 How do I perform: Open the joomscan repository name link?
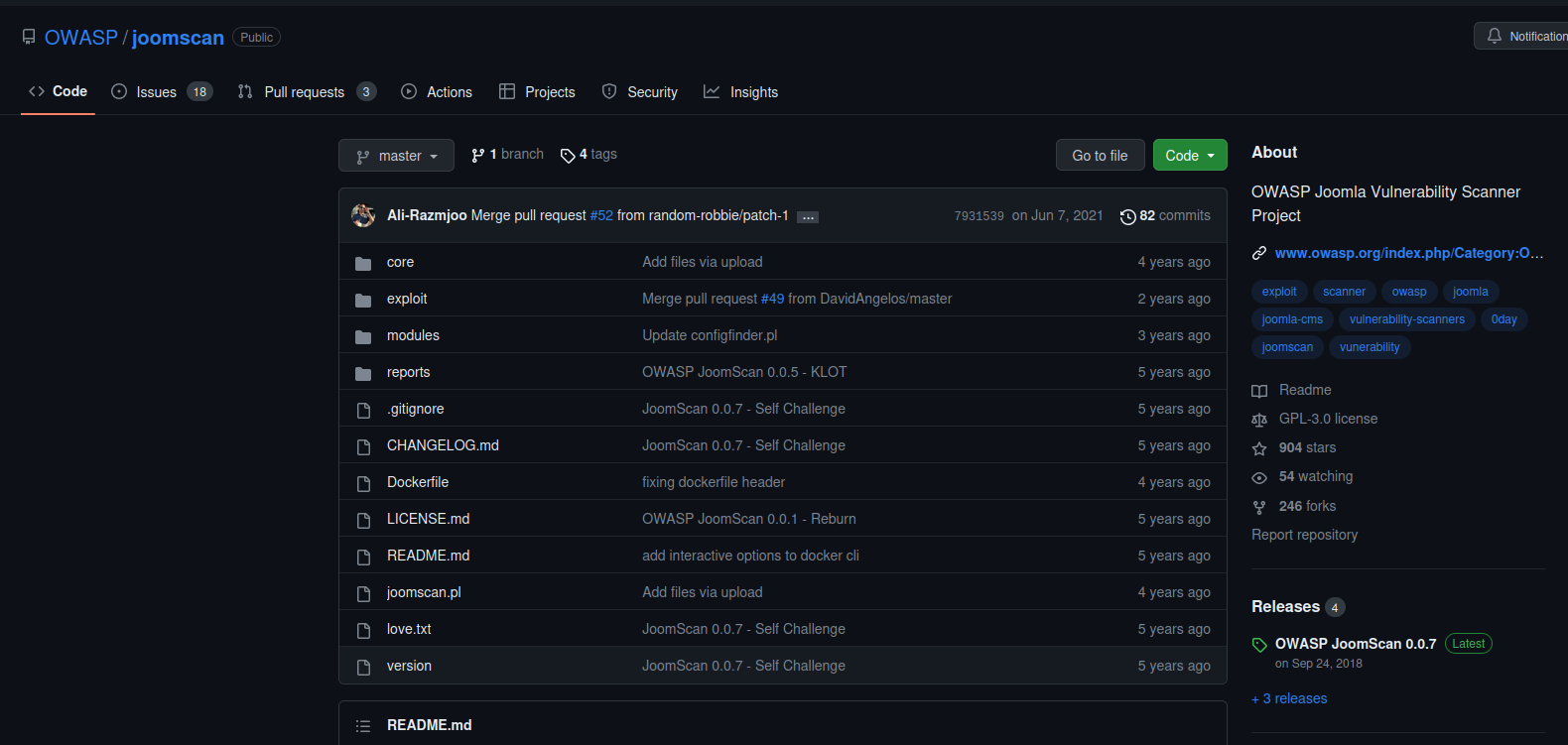(x=178, y=38)
